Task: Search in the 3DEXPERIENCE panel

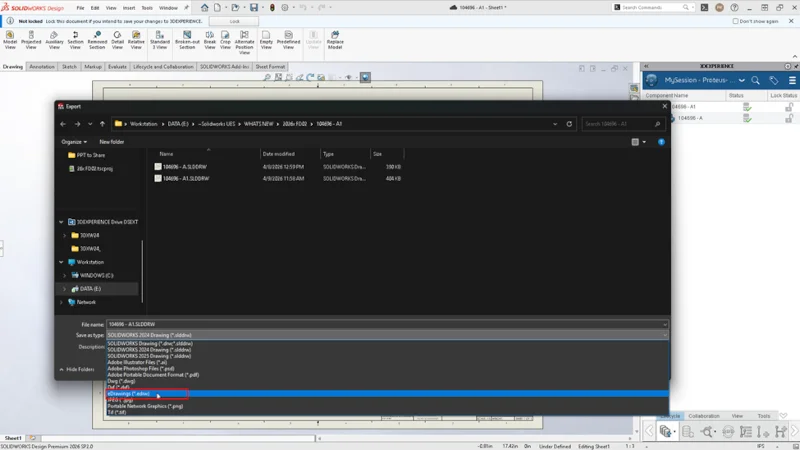Action: tap(756, 80)
